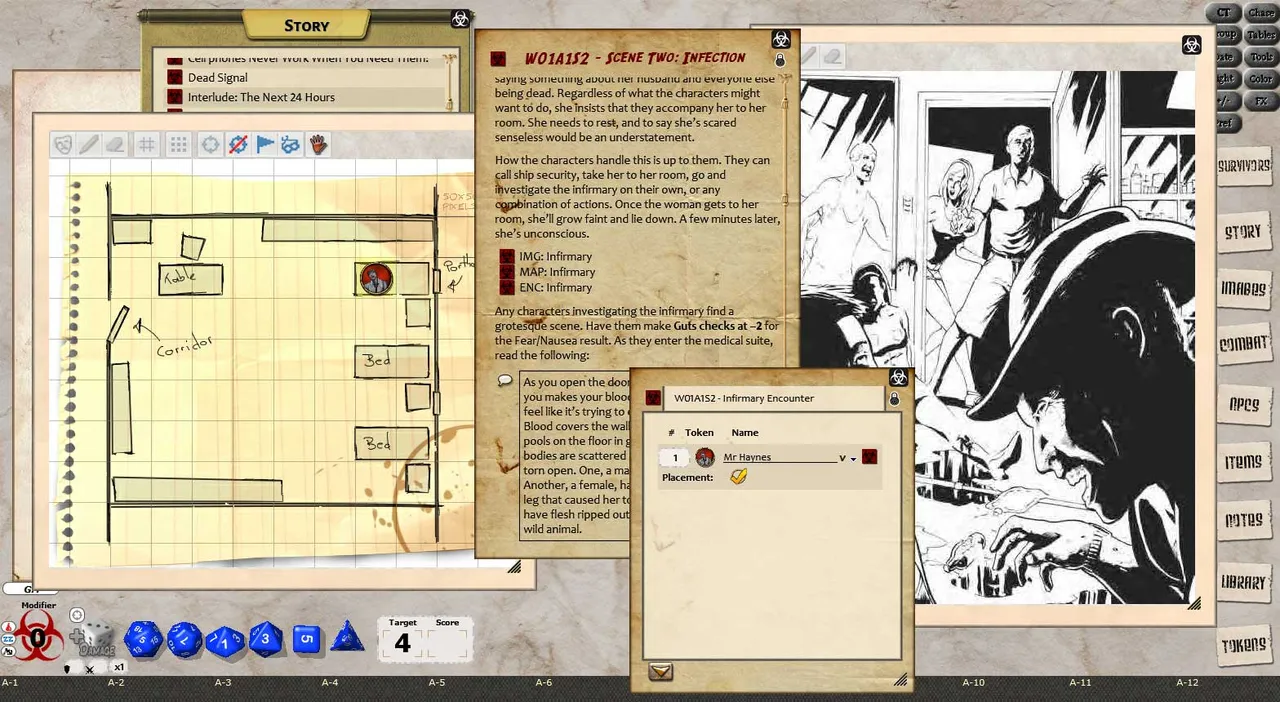Click Mr Haynes token portrait in encounter
Image resolution: width=1280 pixels, height=702 pixels.
click(x=705, y=457)
